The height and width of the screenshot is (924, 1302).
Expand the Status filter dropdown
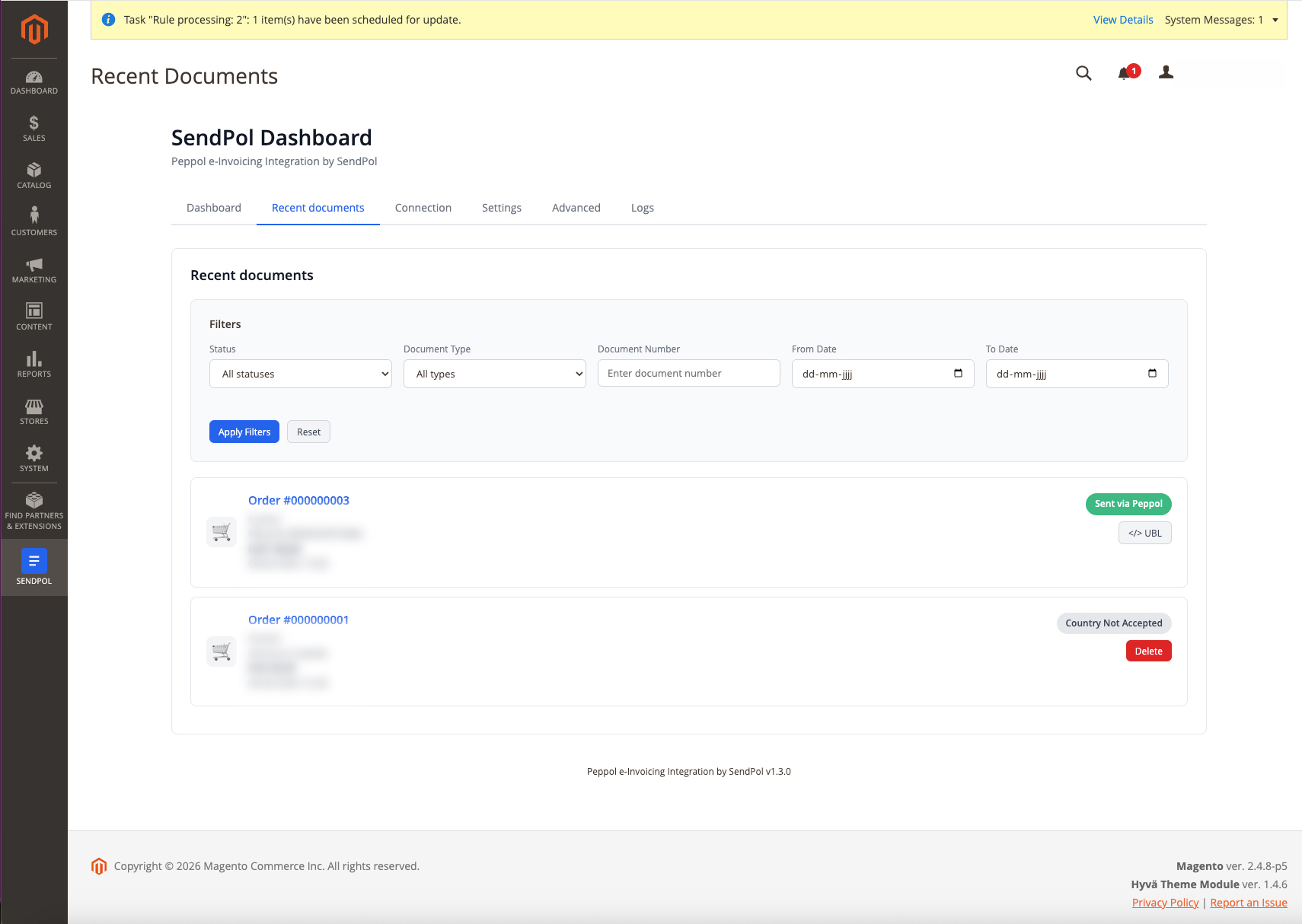click(301, 374)
